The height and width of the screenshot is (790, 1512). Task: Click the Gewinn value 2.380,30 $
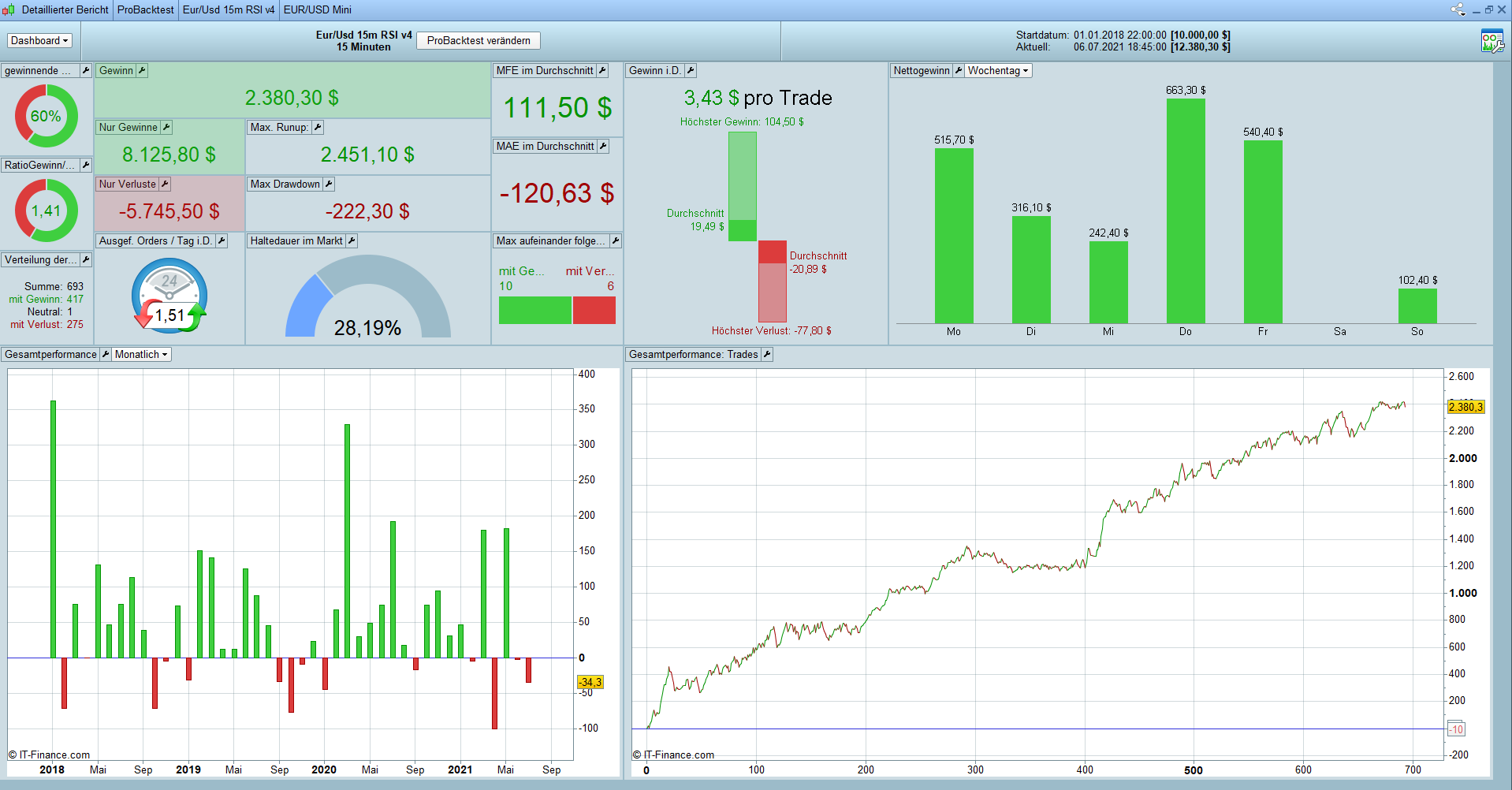(x=292, y=98)
